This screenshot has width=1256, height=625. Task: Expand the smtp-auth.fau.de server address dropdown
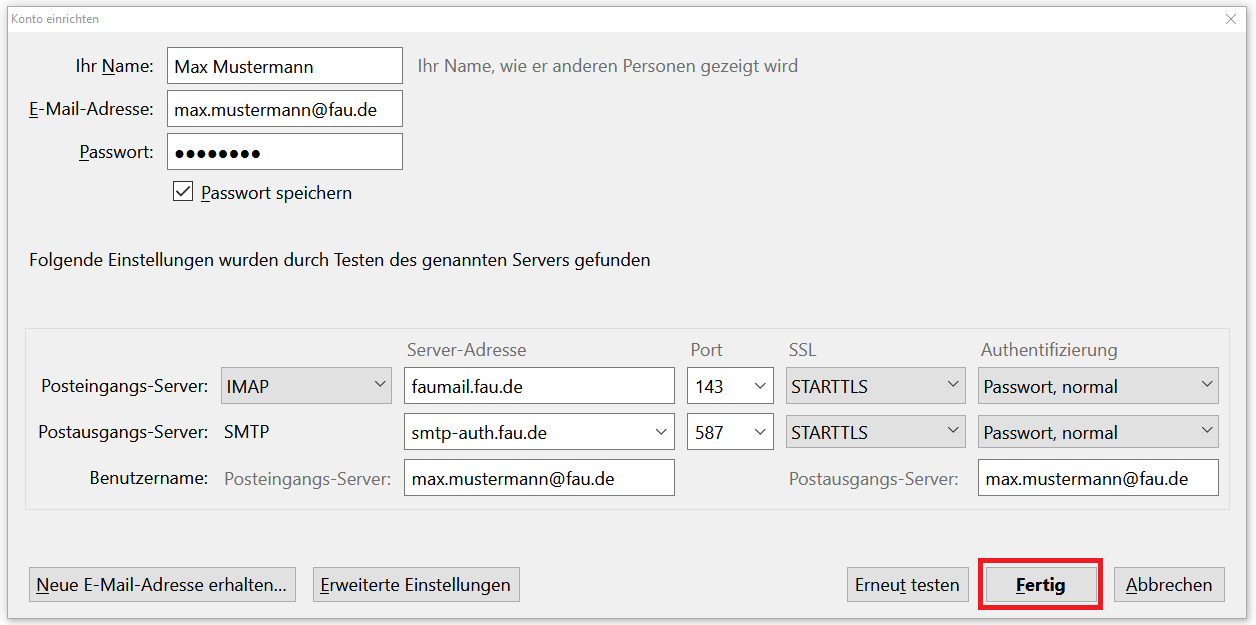click(x=660, y=432)
